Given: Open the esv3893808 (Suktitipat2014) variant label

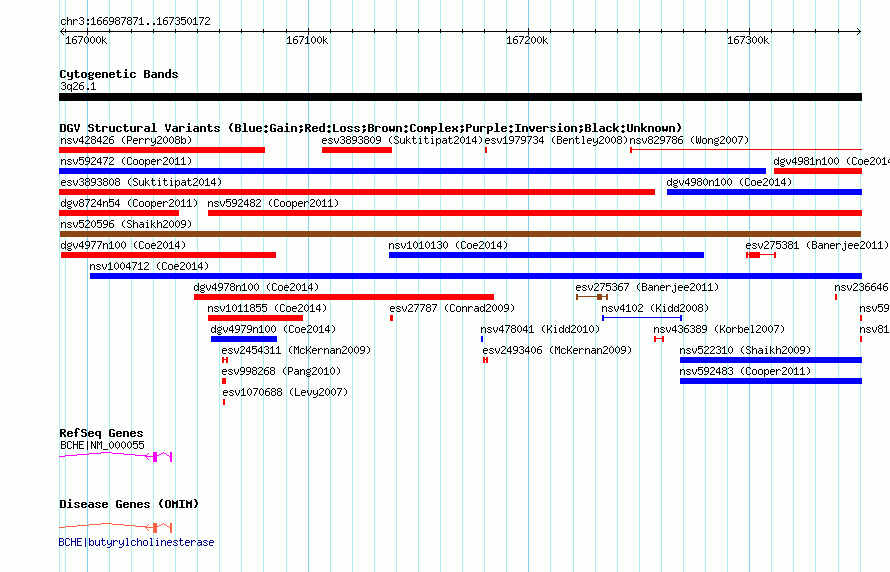Looking at the screenshot, I should (x=141, y=182).
